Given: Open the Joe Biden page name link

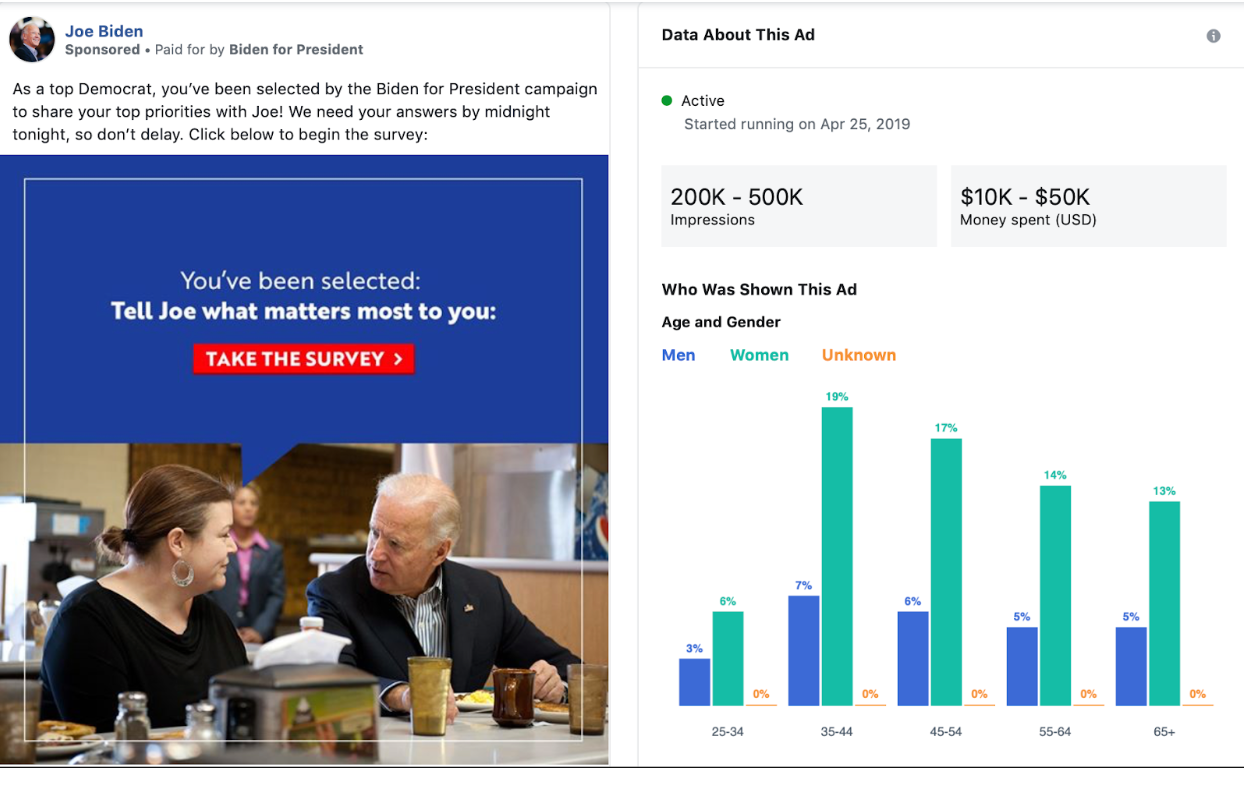Looking at the screenshot, I should pos(104,31).
